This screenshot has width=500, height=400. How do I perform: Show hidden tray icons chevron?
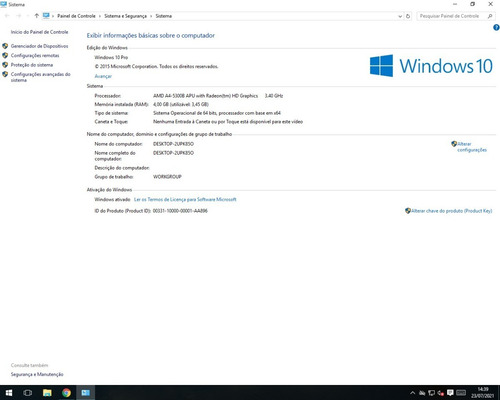click(x=412, y=393)
